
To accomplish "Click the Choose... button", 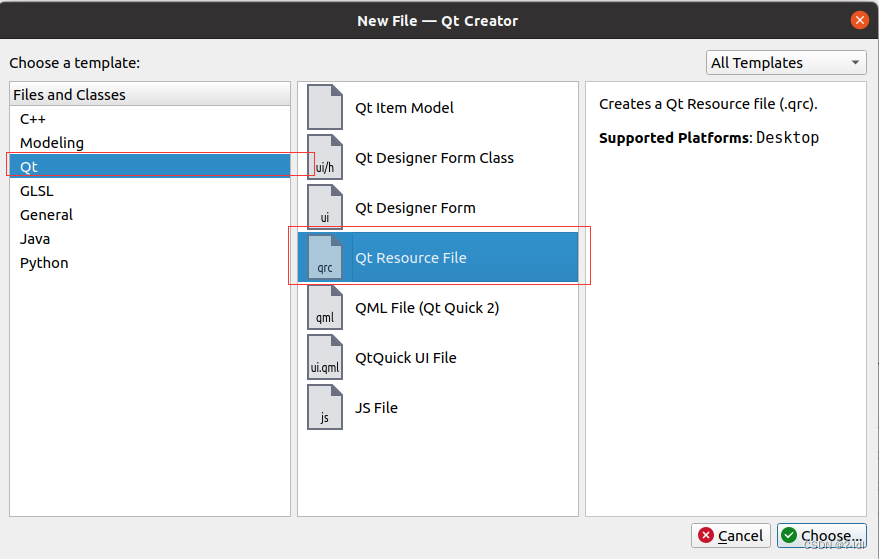I will coord(822,535).
